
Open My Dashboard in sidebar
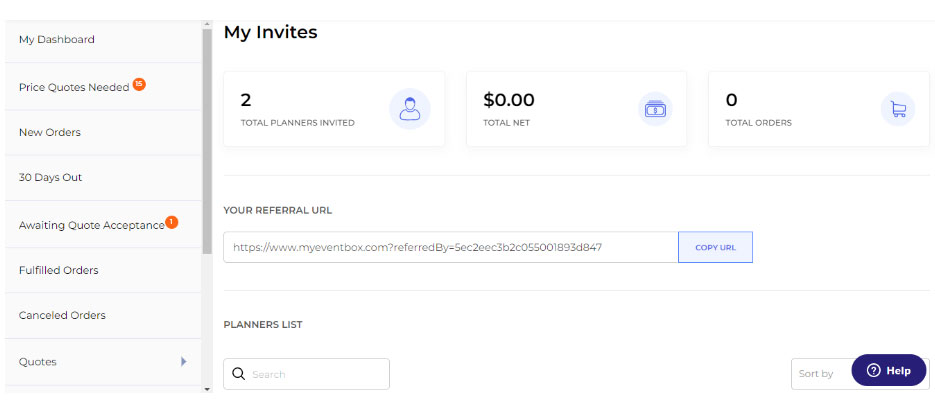[57, 40]
